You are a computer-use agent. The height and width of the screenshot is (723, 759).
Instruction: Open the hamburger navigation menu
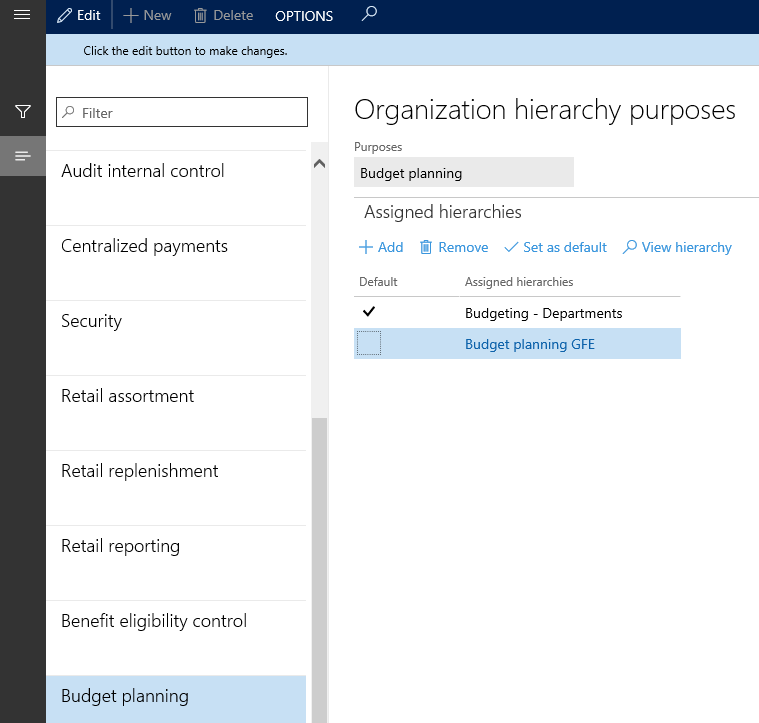[22, 15]
